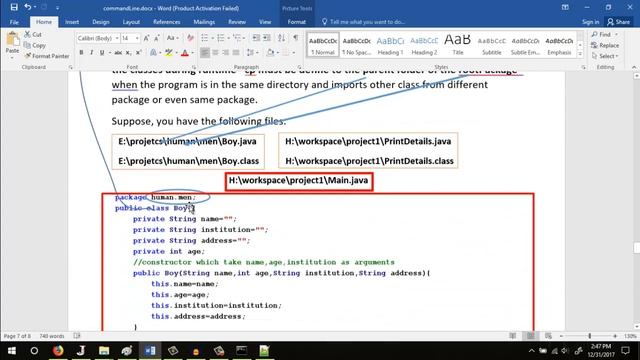Click the Save icon in the title bar

(14, 7)
